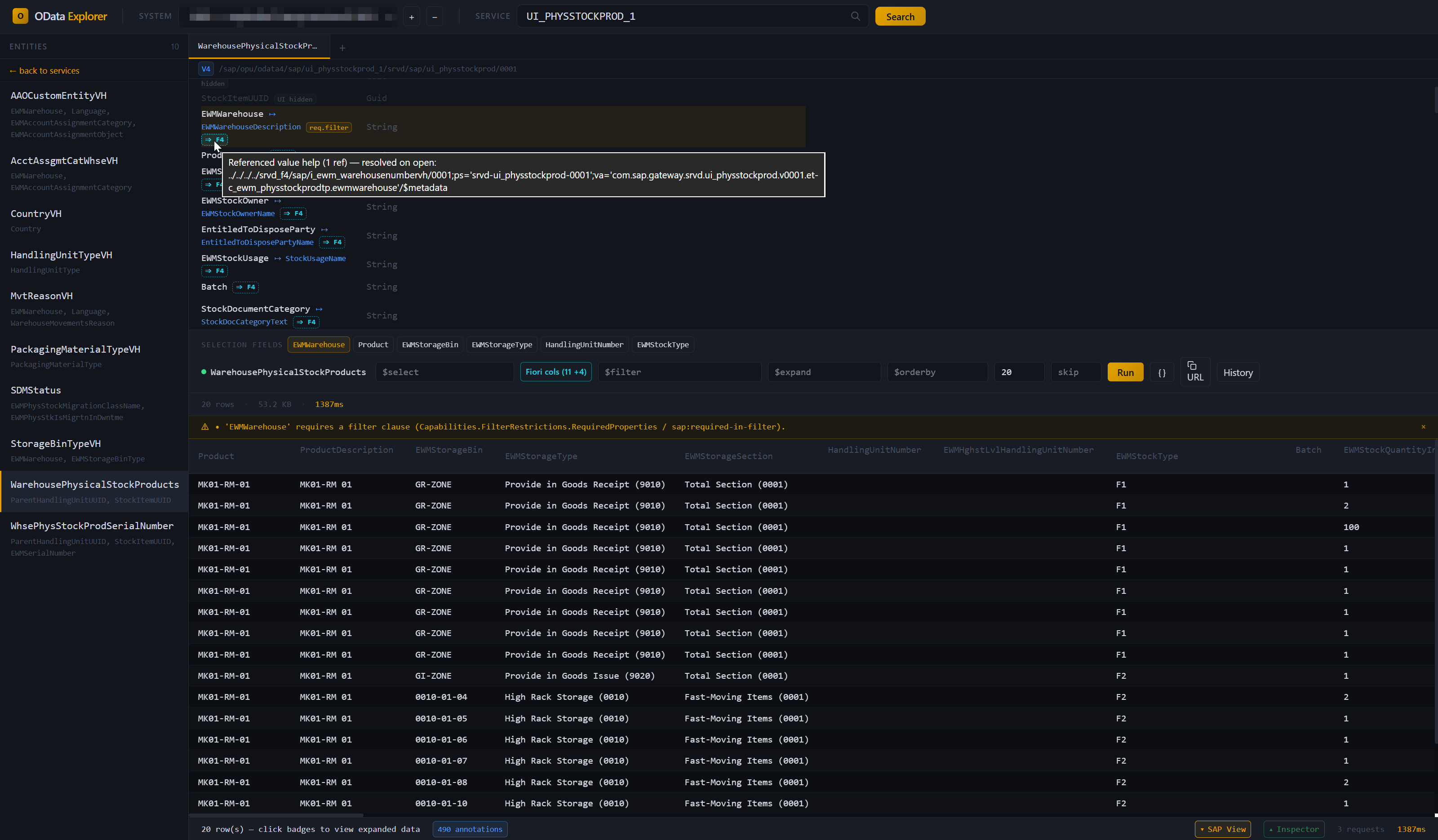Sort by EWMStockType column header
The width and height of the screenshot is (1438, 840).
pos(1147,456)
